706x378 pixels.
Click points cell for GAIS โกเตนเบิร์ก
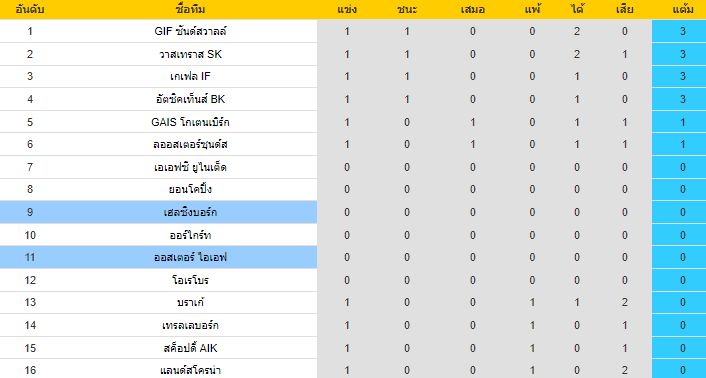pos(679,122)
